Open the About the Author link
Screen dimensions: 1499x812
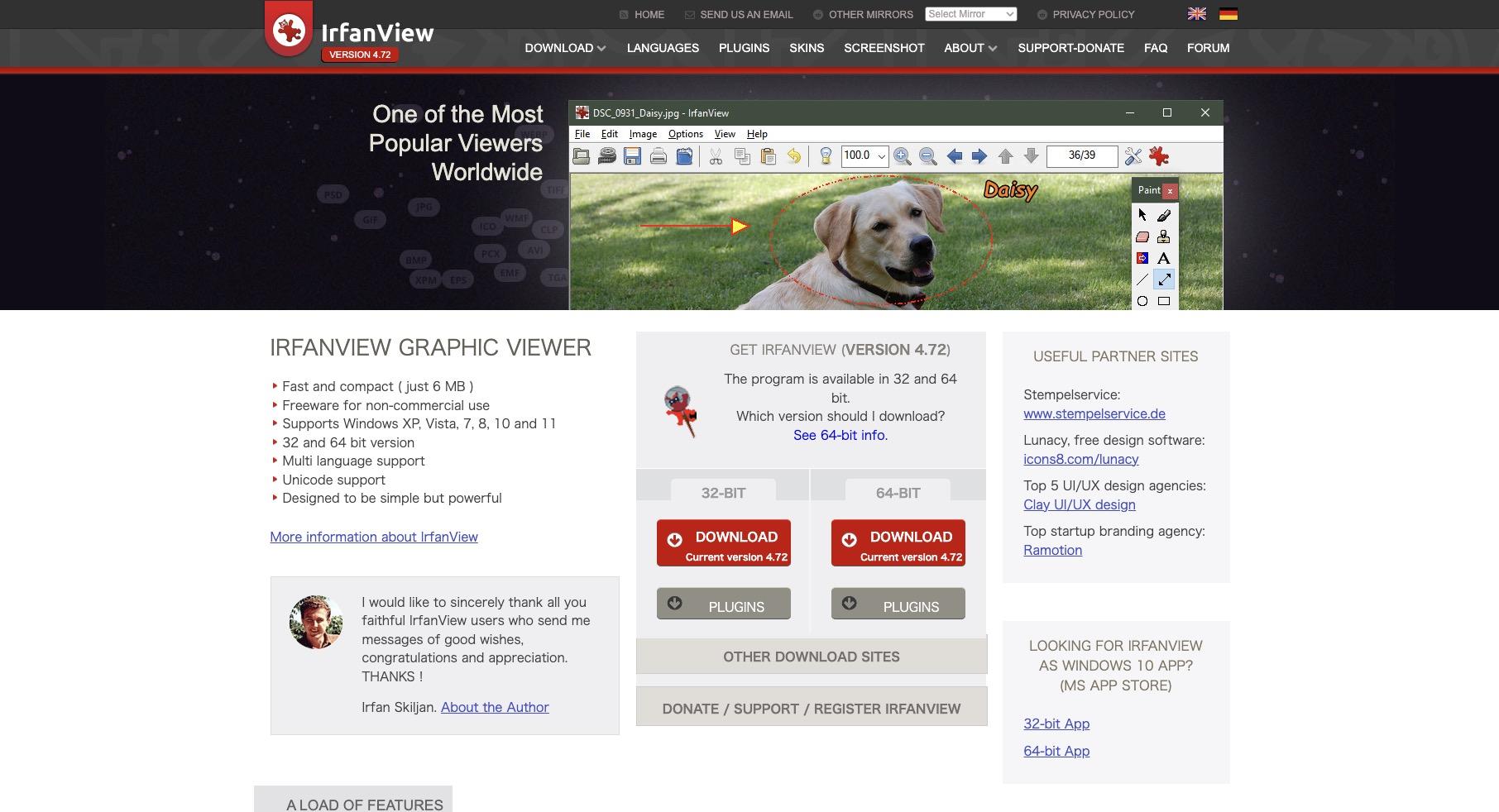tap(495, 707)
